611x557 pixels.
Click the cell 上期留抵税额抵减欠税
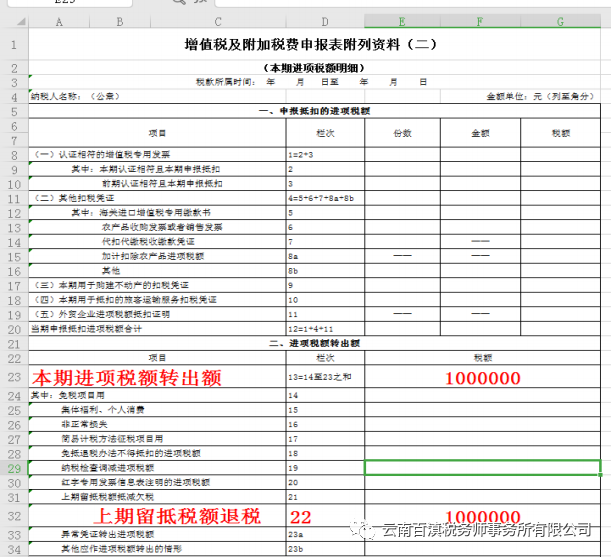[x=157, y=497]
